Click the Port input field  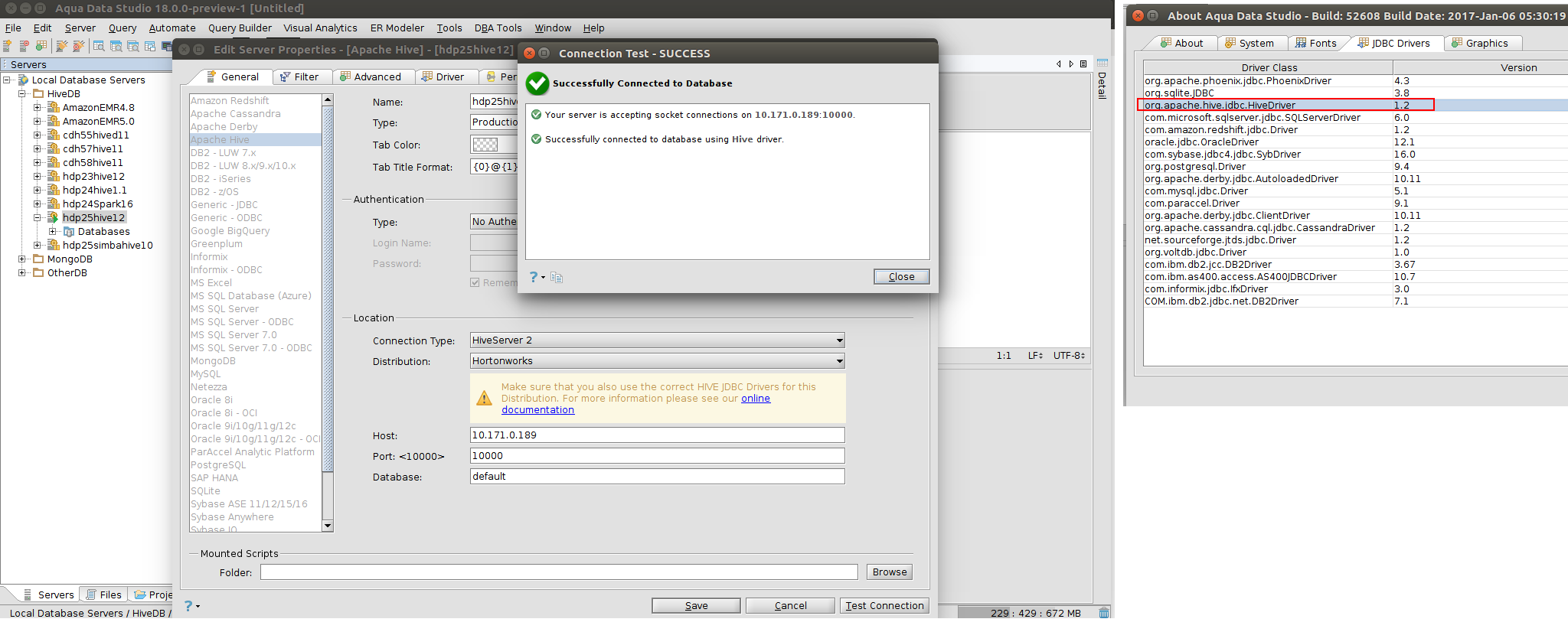[x=657, y=456]
